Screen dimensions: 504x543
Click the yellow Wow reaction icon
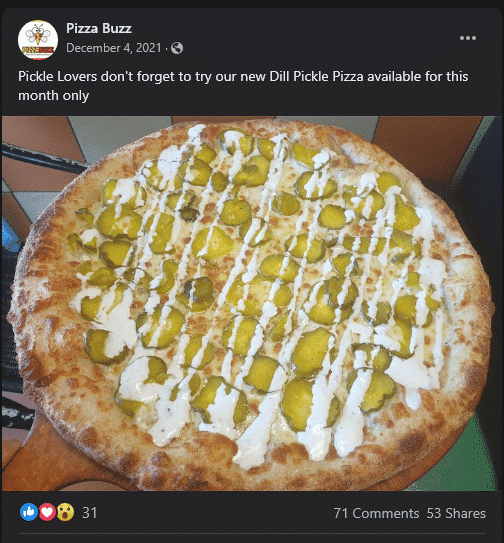[x=65, y=512]
